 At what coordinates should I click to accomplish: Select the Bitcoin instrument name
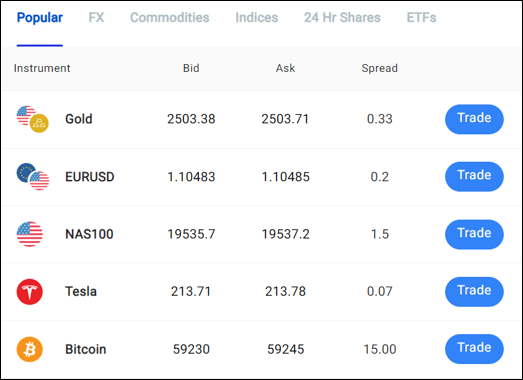tap(86, 349)
